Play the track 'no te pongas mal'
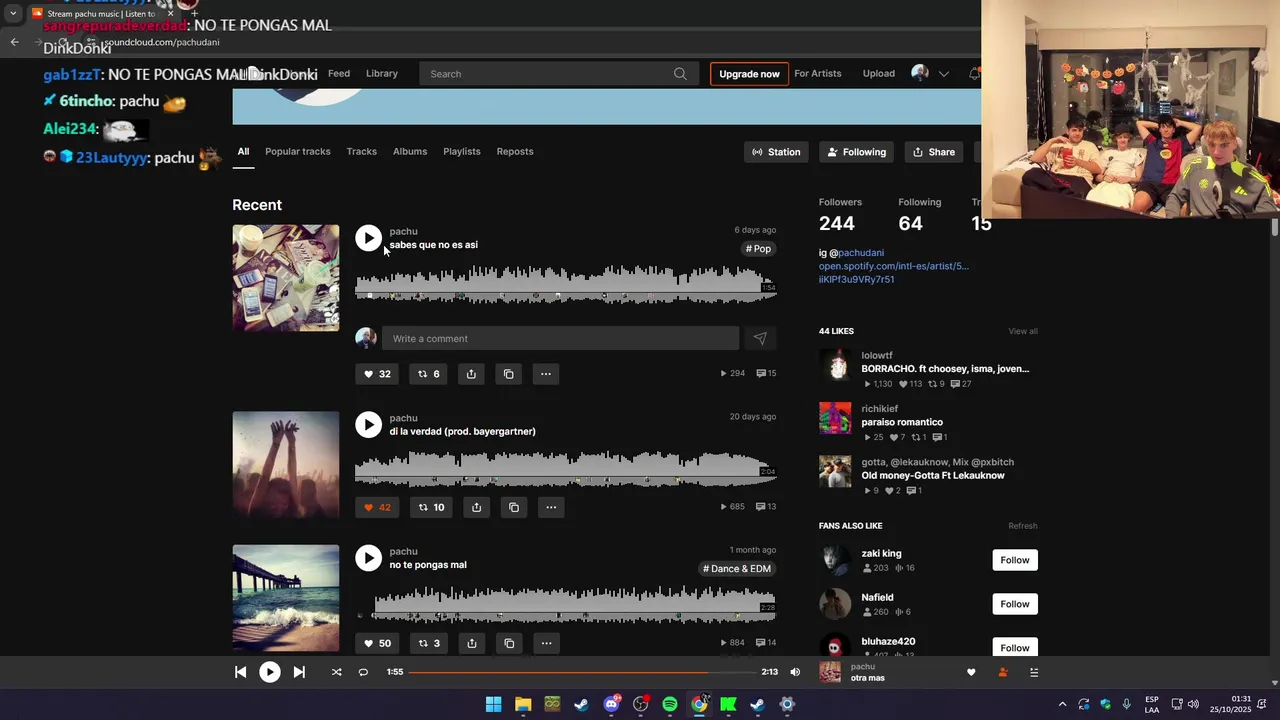1280x720 pixels. (368, 558)
